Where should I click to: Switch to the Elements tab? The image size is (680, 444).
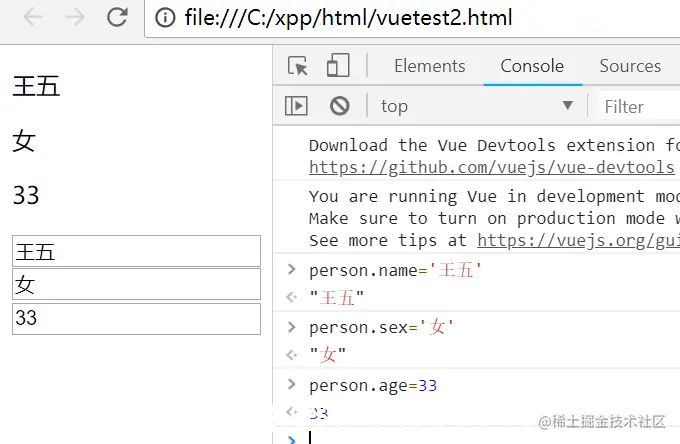[430, 66]
